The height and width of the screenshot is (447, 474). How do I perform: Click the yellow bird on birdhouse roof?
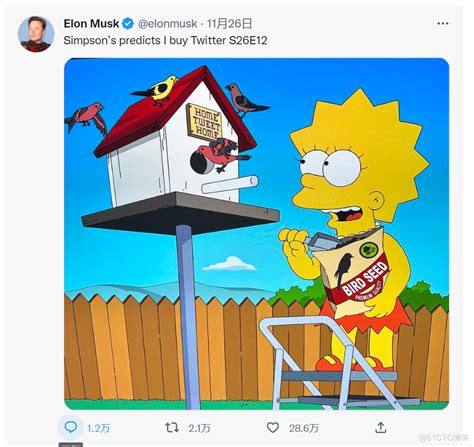pyautogui.click(x=156, y=89)
